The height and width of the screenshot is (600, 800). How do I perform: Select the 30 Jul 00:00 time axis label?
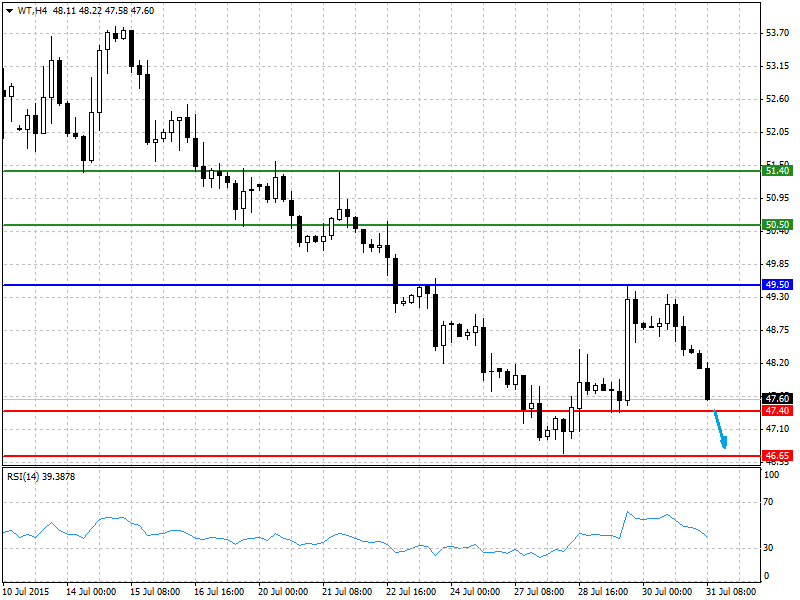pos(667,591)
